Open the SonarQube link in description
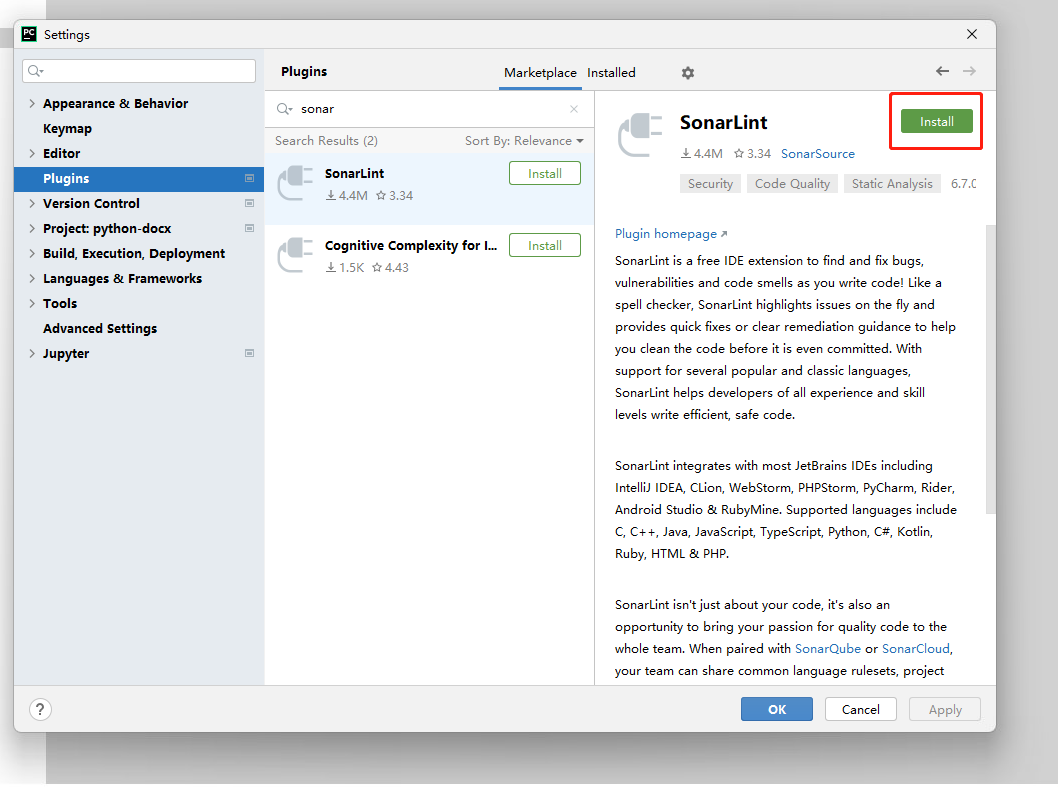Screen dimensions: 1060x787 tap(827, 649)
